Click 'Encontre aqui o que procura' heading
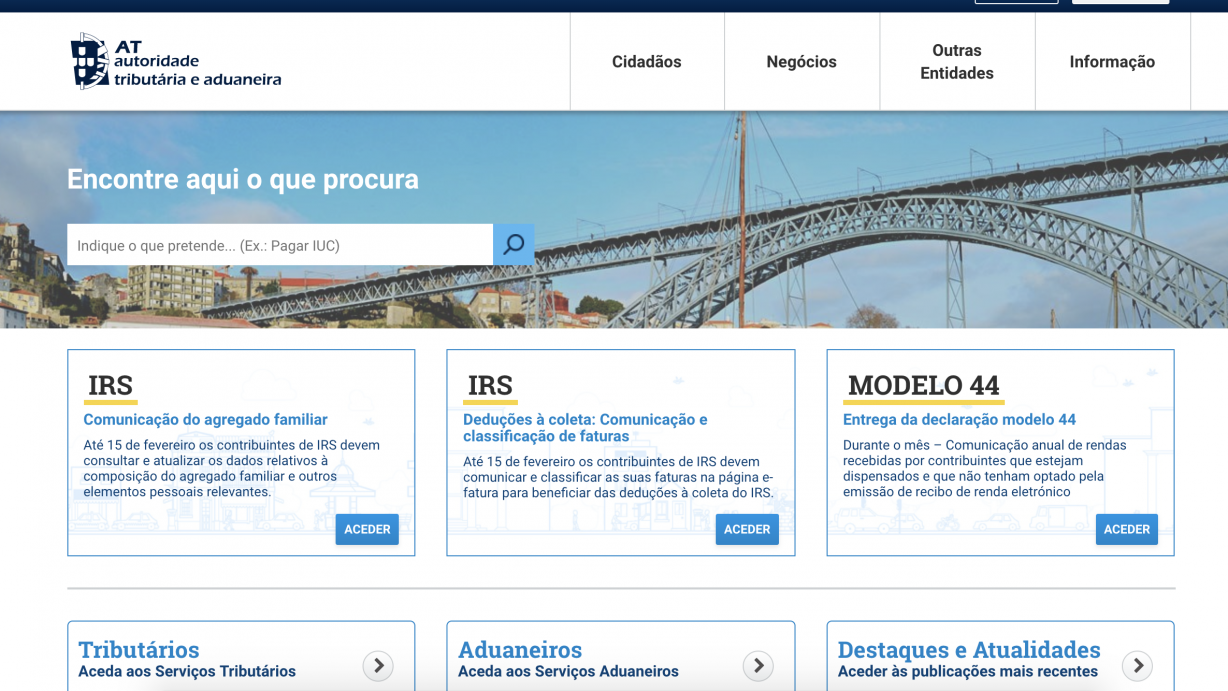This screenshot has height=691, width=1228. (243, 180)
